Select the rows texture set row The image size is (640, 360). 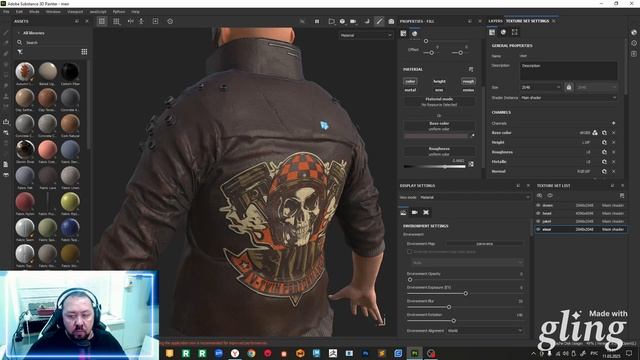[581, 205]
